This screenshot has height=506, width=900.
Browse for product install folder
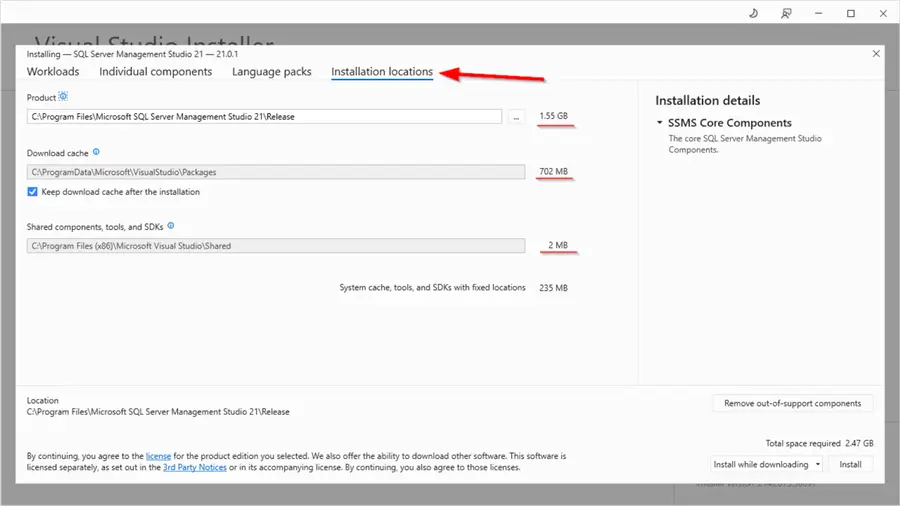tap(516, 117)
